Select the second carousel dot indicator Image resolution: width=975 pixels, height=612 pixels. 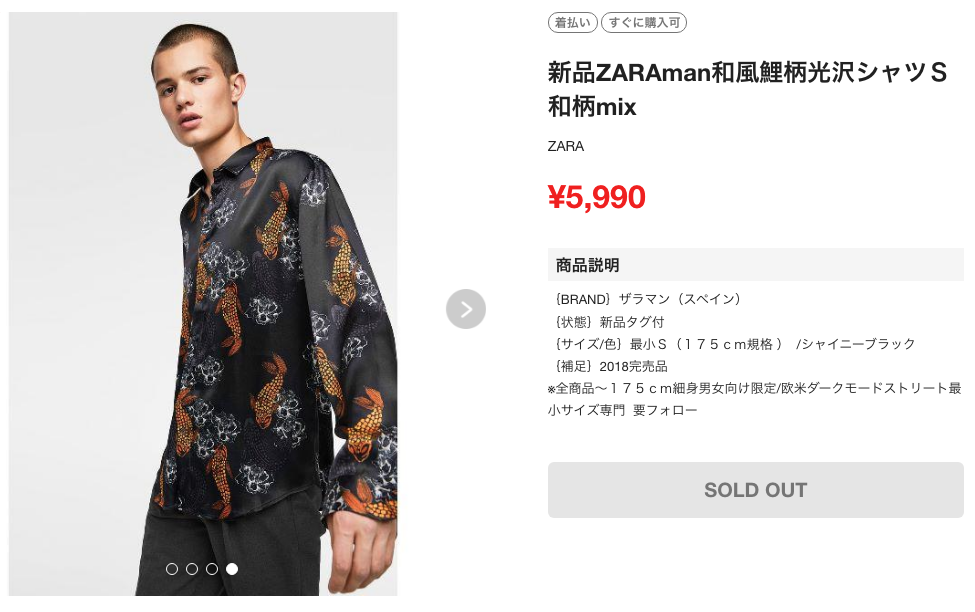(192, 569)
